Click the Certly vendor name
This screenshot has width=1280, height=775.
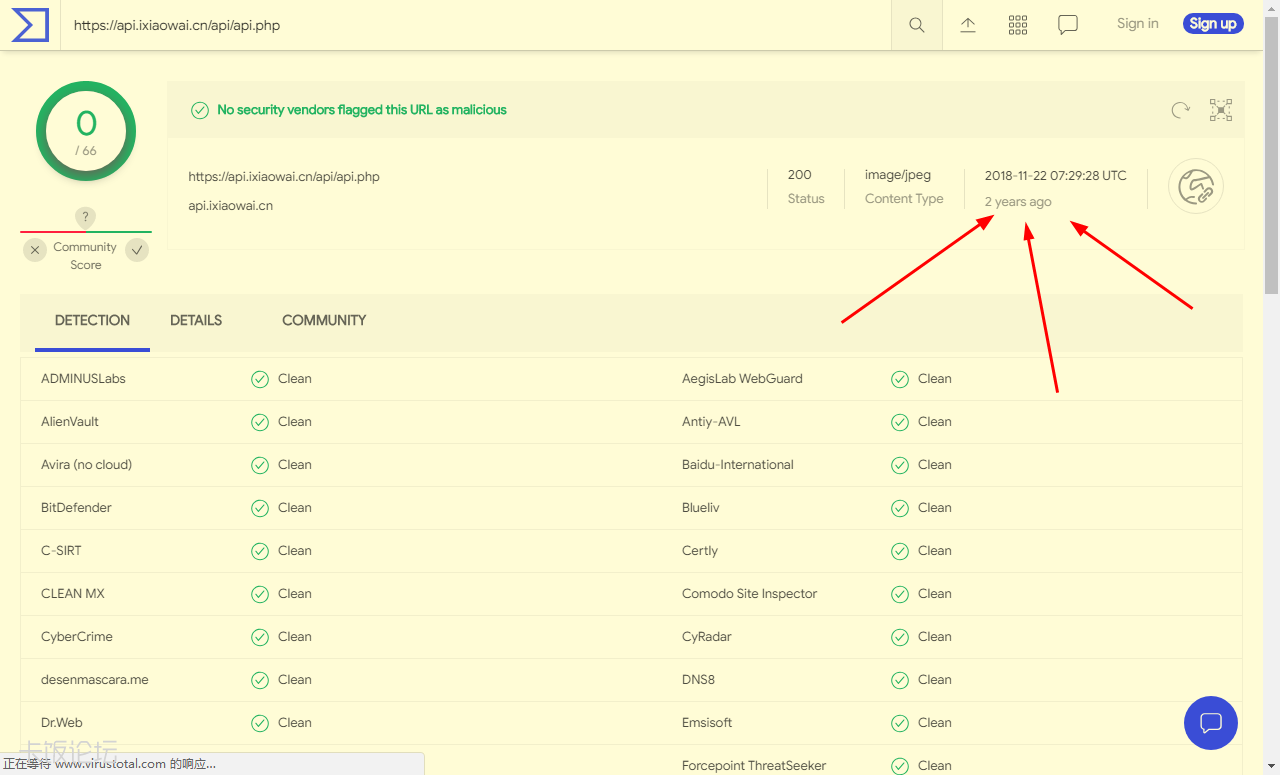(700, 551)
